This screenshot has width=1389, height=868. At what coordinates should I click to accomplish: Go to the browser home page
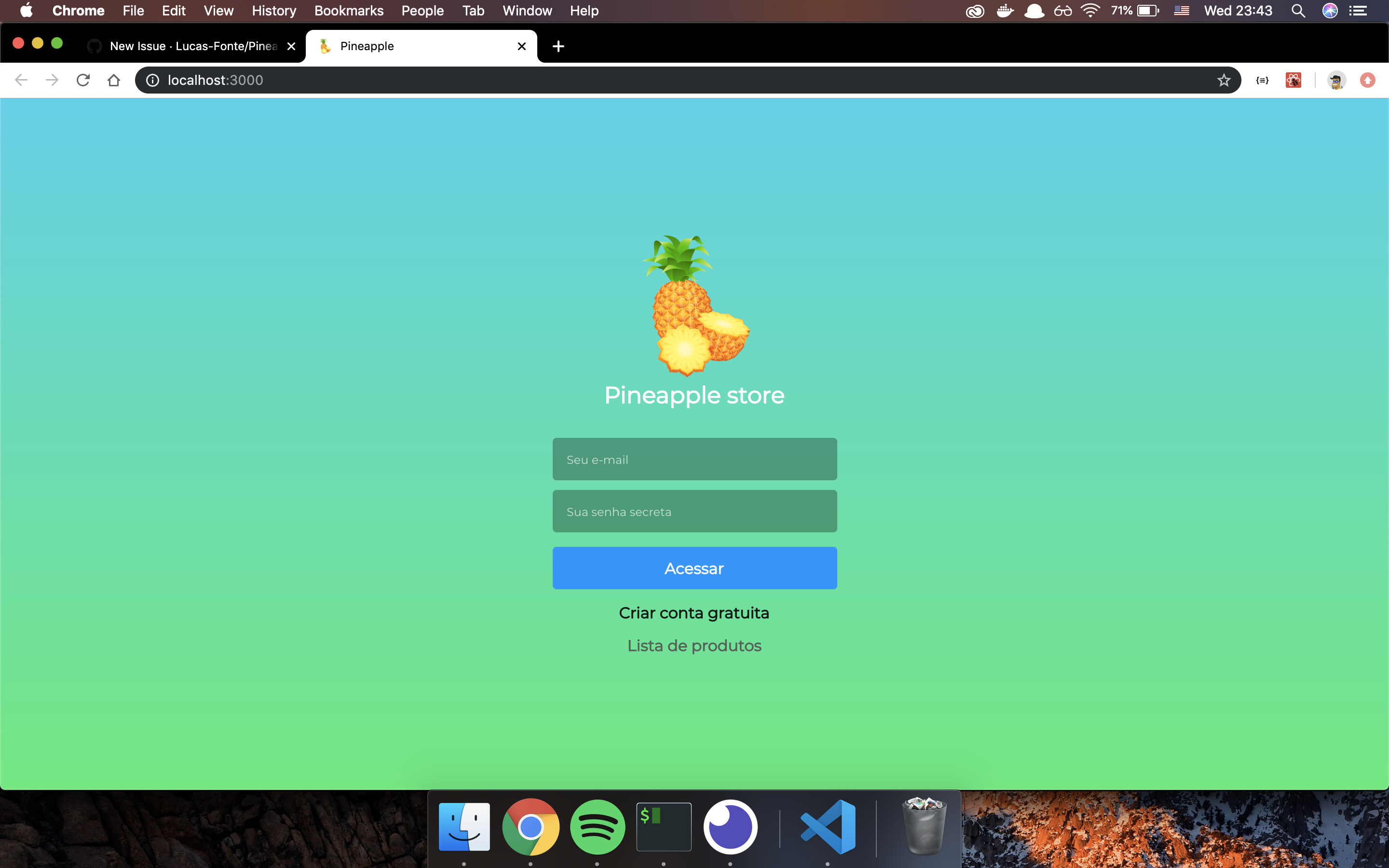(114, 80)
